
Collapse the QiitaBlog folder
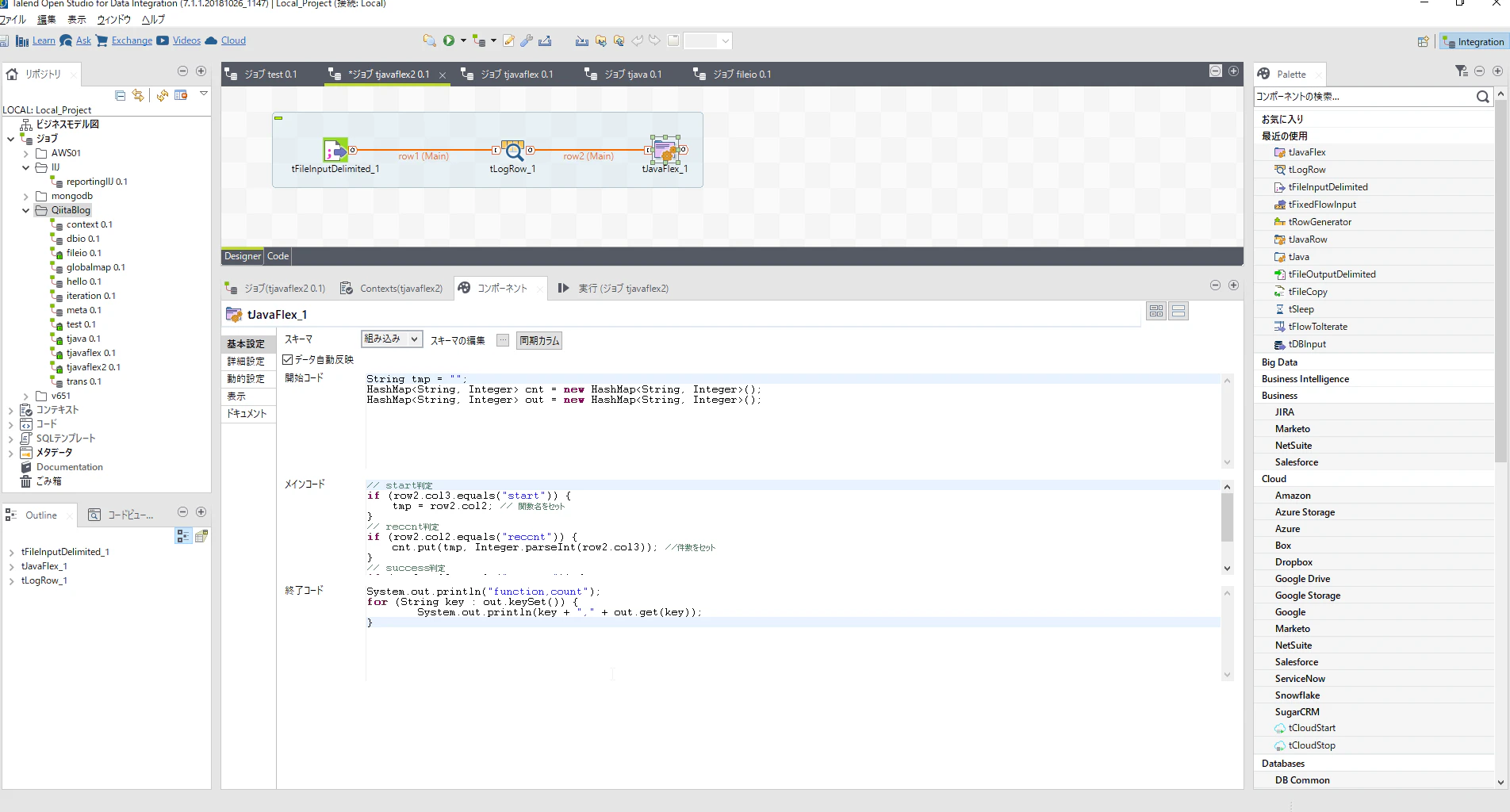coord(25,210)
